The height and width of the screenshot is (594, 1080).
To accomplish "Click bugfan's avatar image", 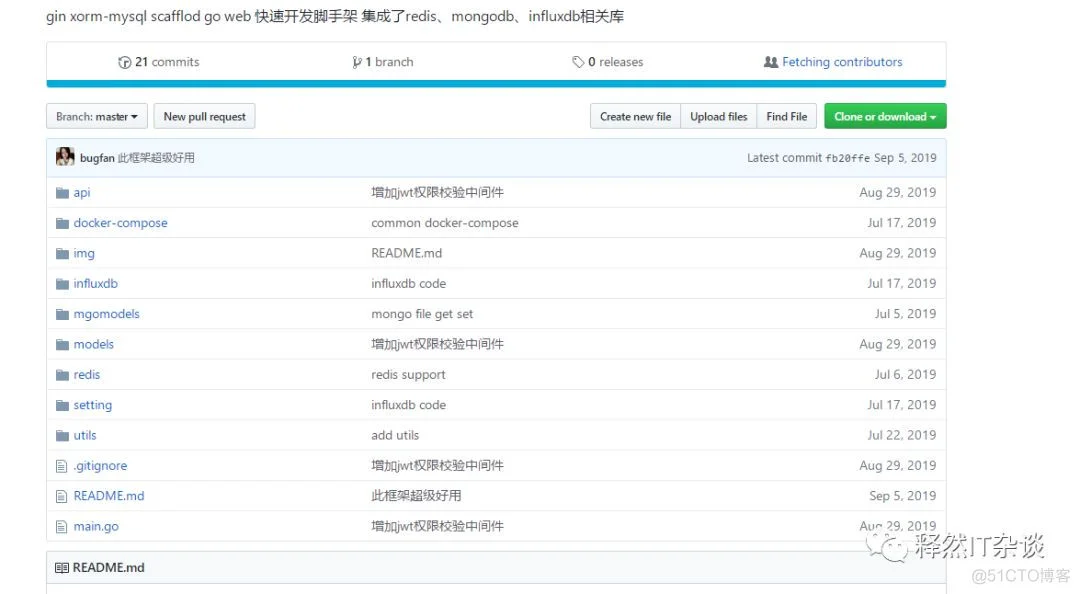I will (x=65, y=157).
